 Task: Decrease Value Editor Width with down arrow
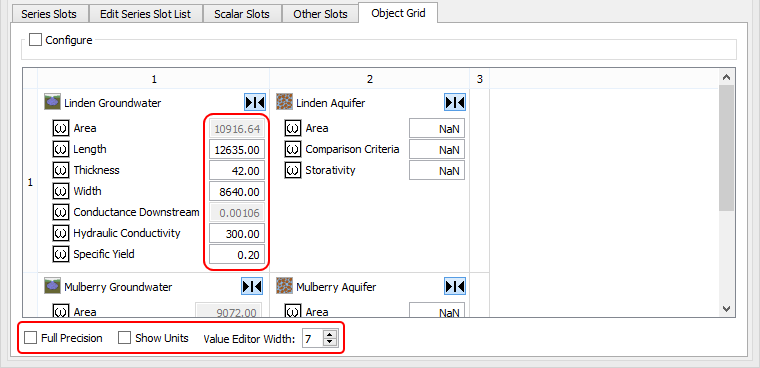(330, 342)
